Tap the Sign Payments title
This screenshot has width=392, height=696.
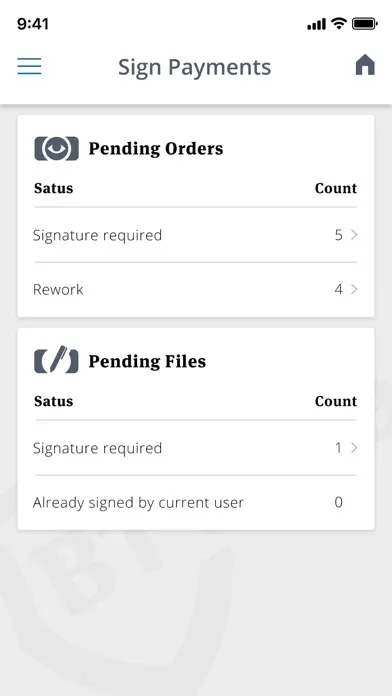[x=194, y=68]
